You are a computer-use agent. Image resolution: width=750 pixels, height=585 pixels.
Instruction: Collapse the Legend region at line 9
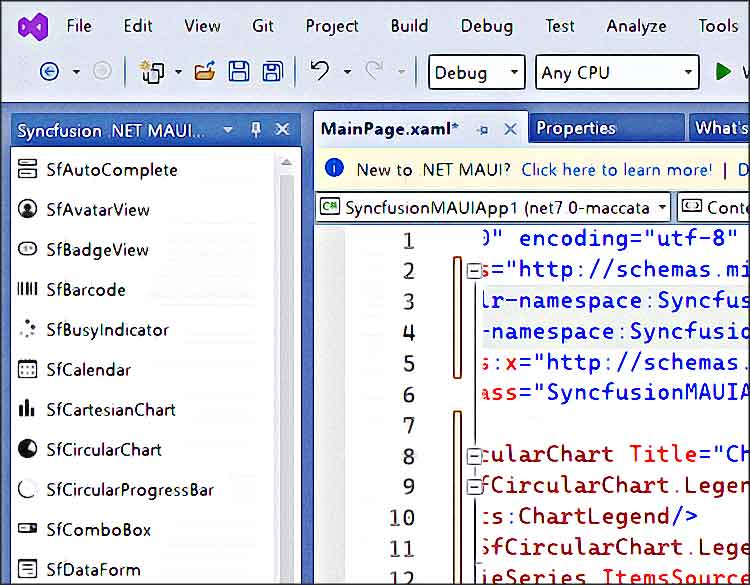474,487
